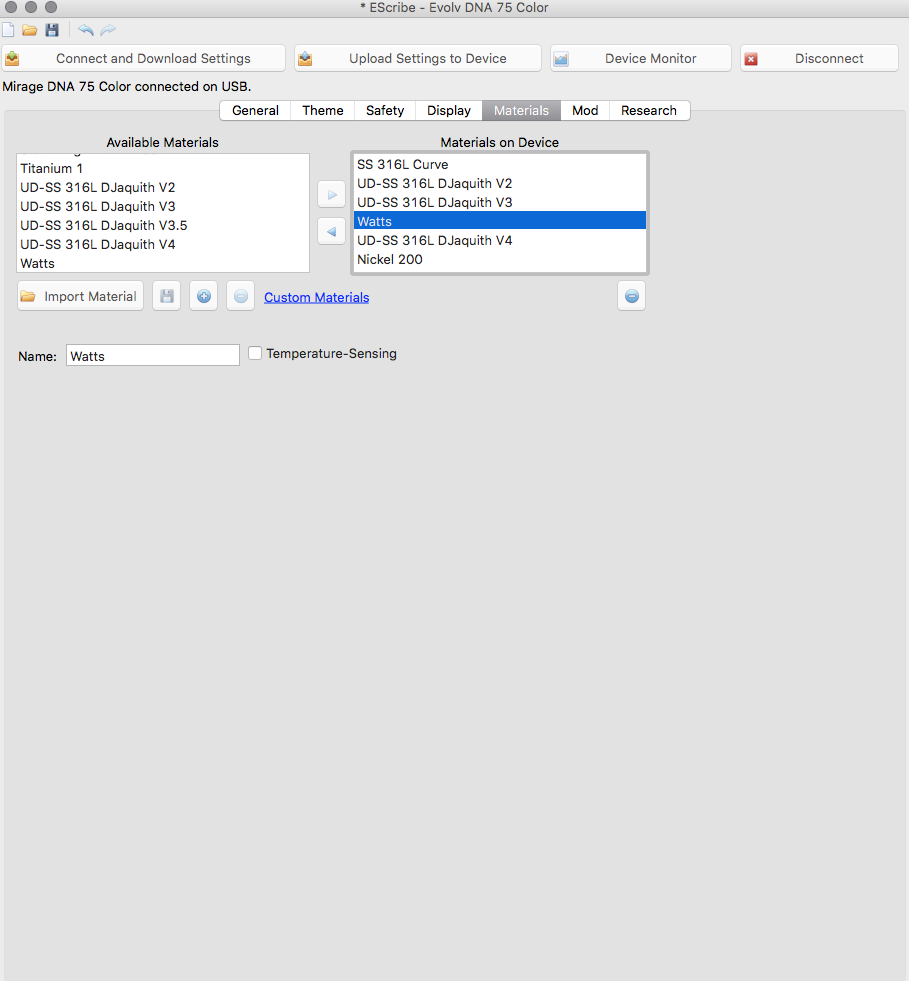The image size is (909, 981).
Task: Open the Custom Materials link
Action: tap(316, 297)
